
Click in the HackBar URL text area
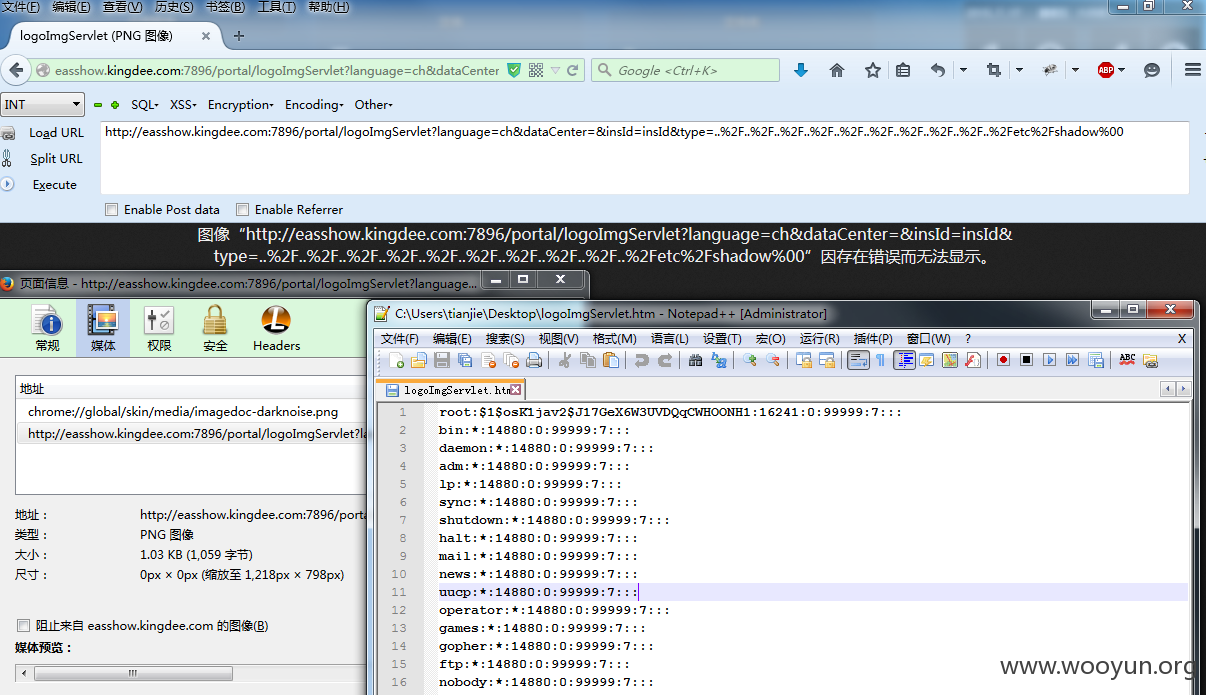pos(645,158)
